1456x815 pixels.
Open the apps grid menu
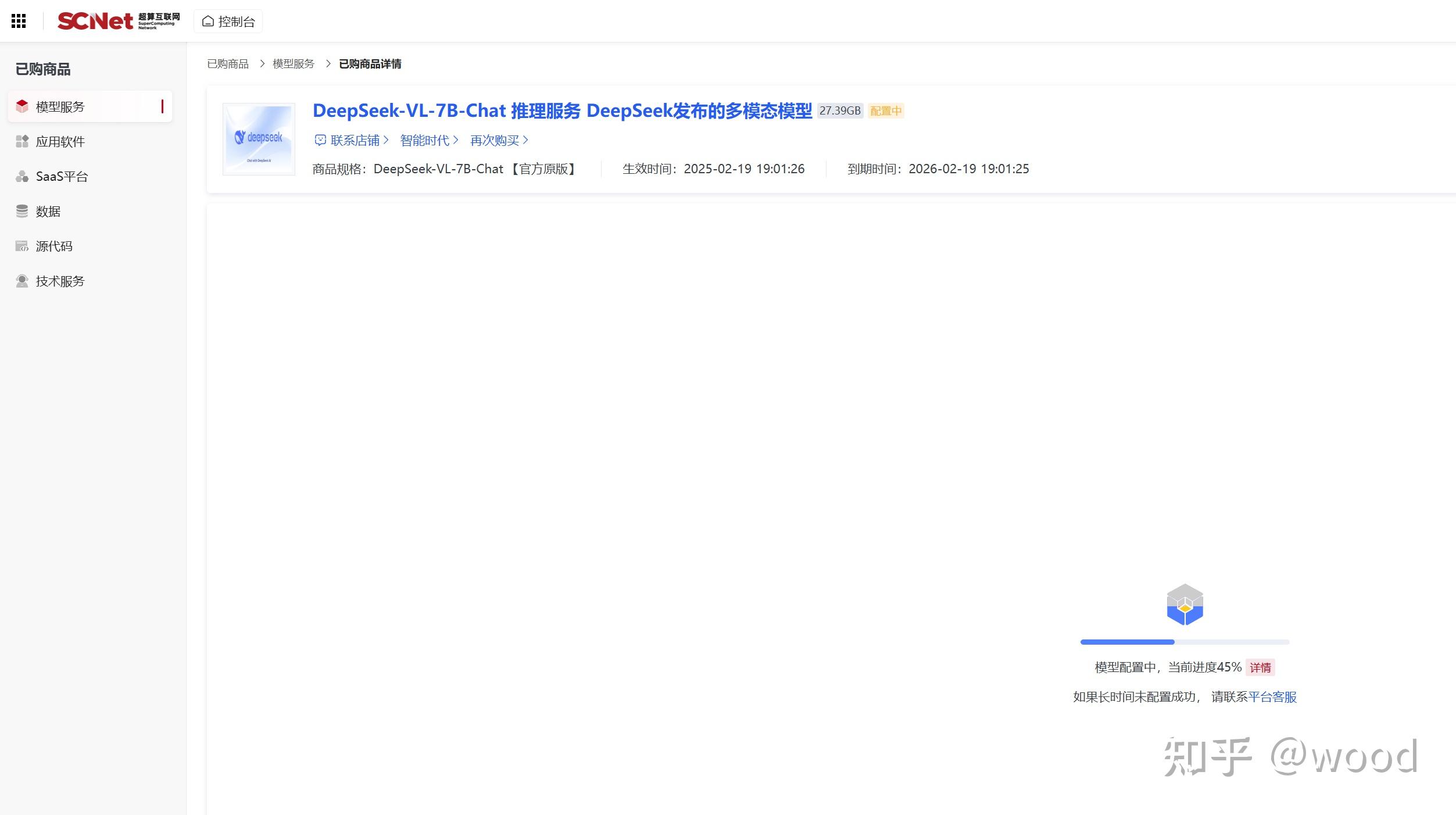tap(19, 20)
